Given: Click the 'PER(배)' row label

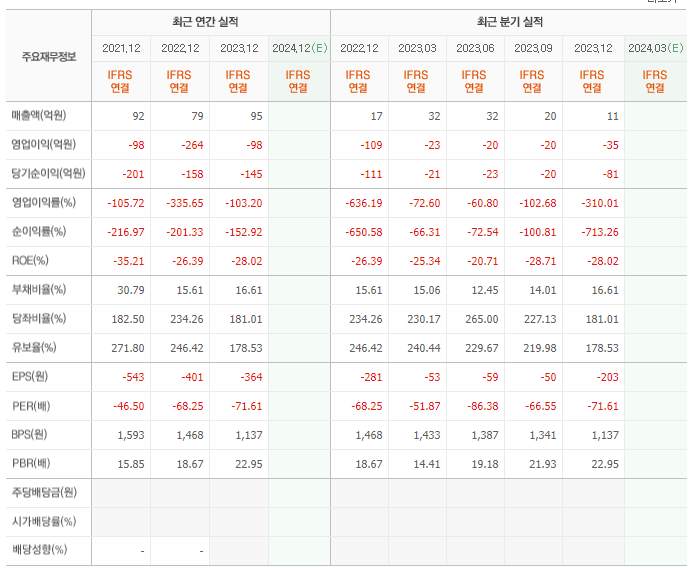Looking at the screenshot, I should 31,405.
